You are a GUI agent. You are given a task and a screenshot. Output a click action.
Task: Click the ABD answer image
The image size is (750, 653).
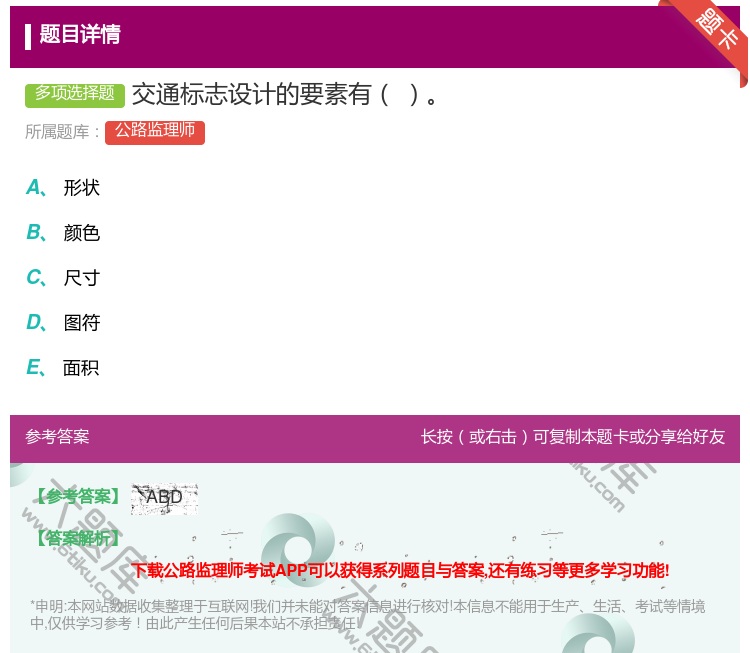pyautogui.click(x=164, y=499)
